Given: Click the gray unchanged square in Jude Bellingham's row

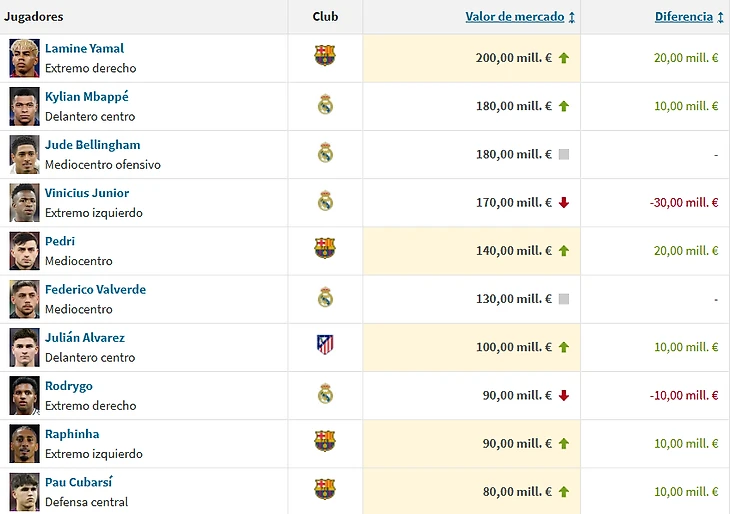Looking at the screenshot, I should tap(564, 155).
